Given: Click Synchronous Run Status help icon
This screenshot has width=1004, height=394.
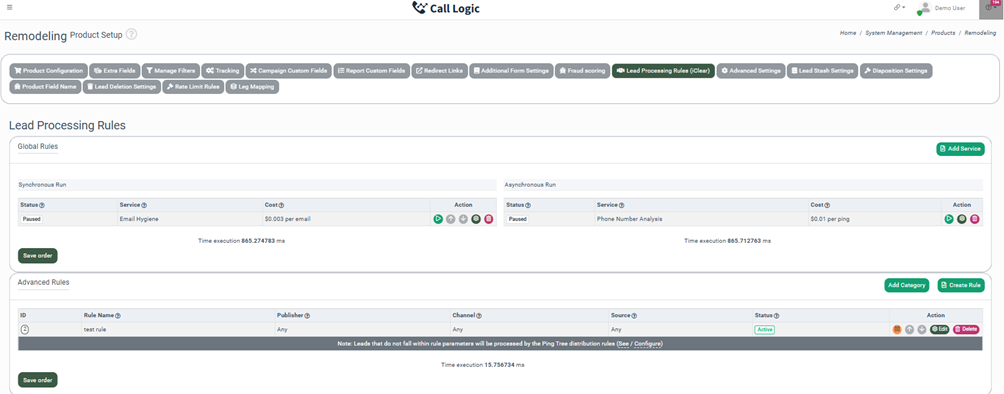Looking at the screenshot, I should coord(42,206).
